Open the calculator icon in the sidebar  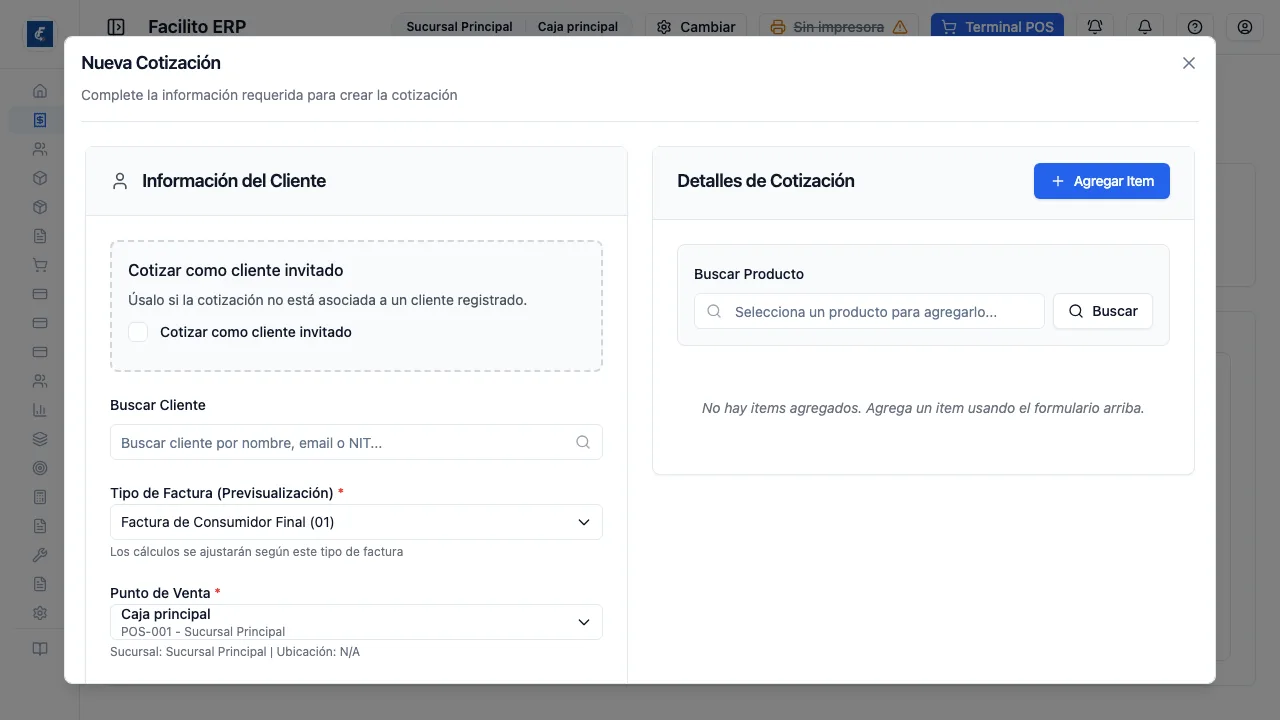pos(40,497)
